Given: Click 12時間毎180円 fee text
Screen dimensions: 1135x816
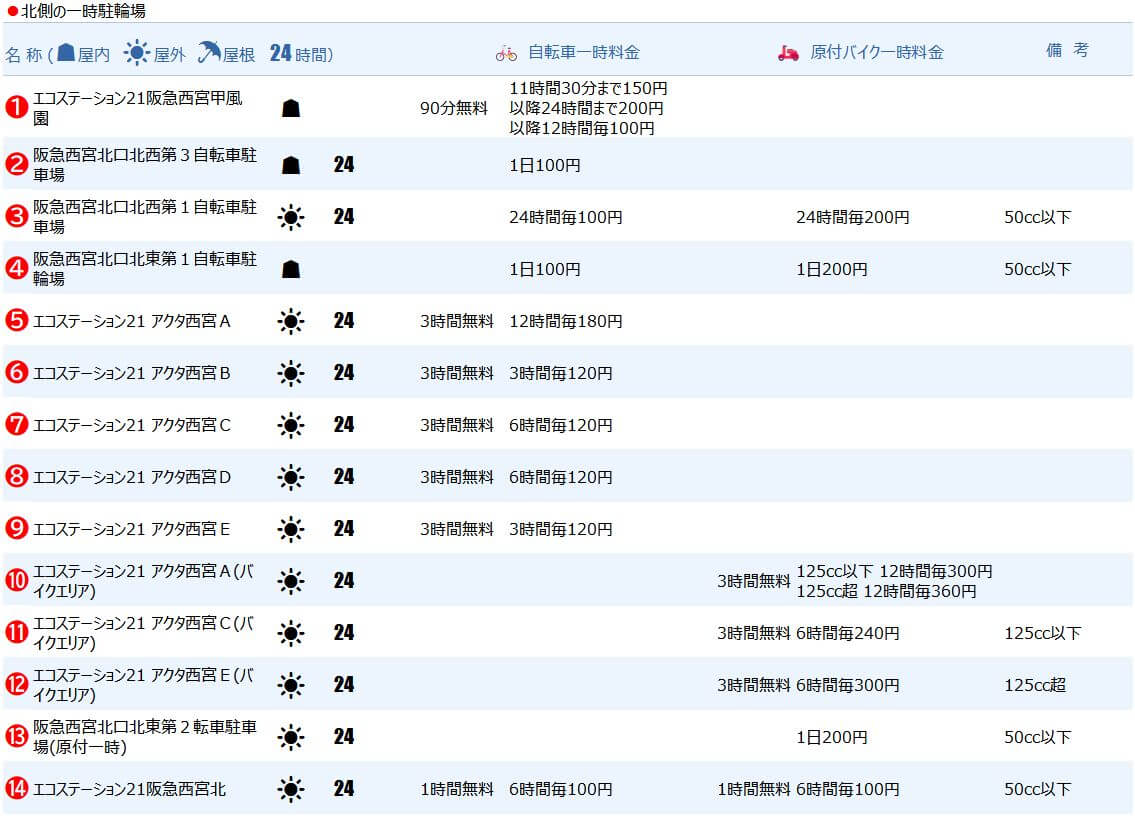Looking at the screenshot, I should (565, 321).
